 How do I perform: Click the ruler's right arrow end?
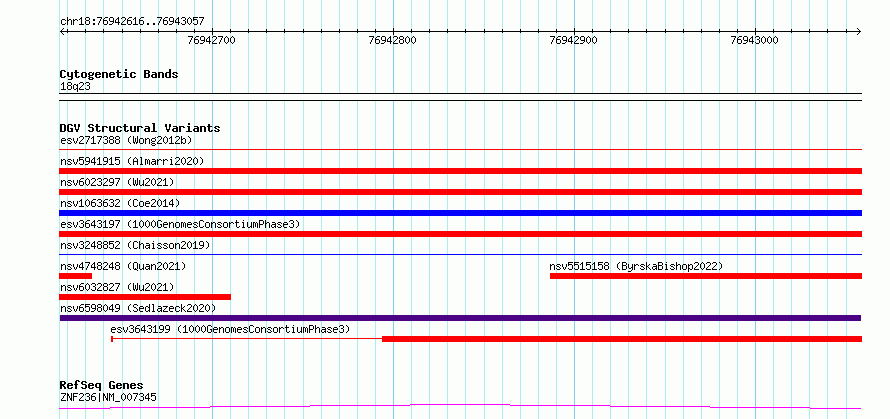[858, 32]
